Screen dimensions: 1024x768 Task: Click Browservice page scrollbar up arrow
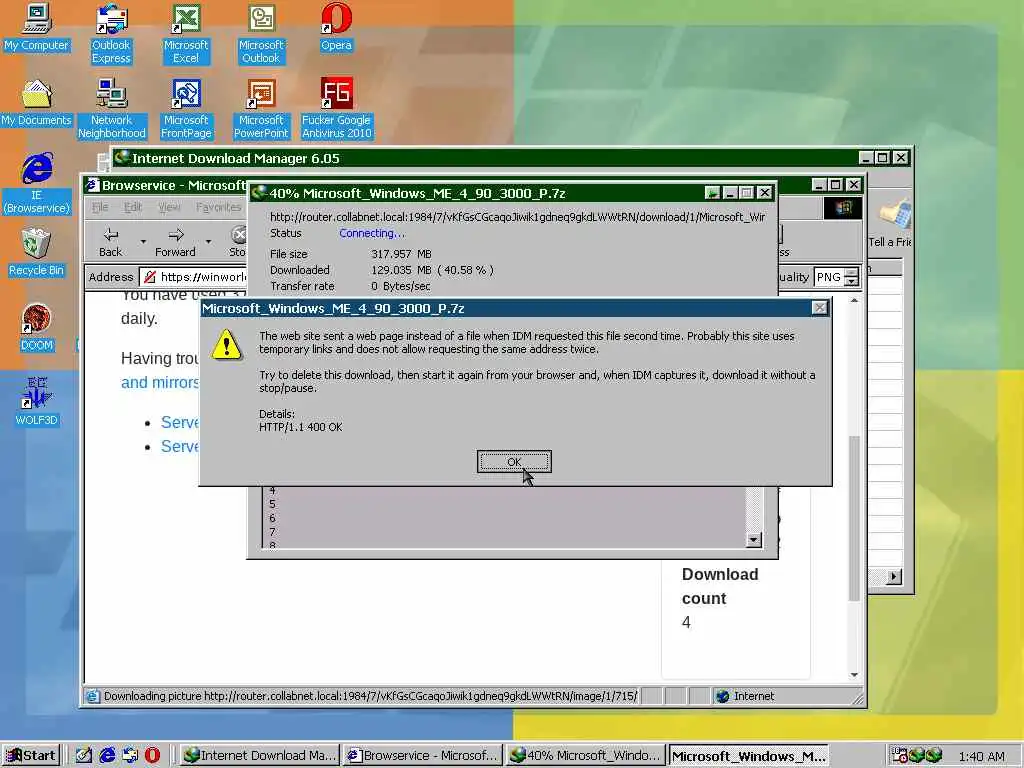click(854, 300)
